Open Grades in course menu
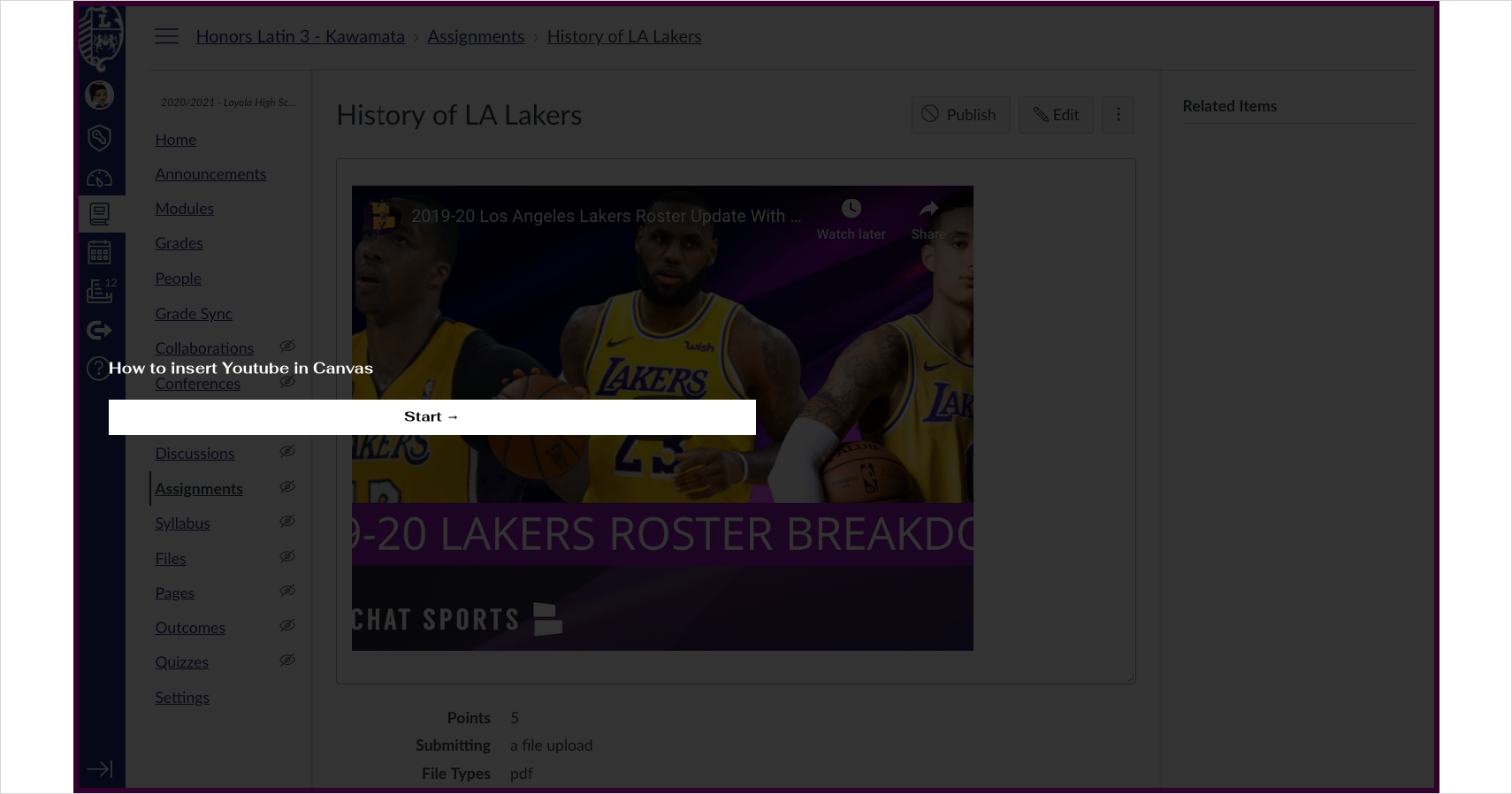The width and height of the screenshot is (1512, 794). tap(179, 243)
